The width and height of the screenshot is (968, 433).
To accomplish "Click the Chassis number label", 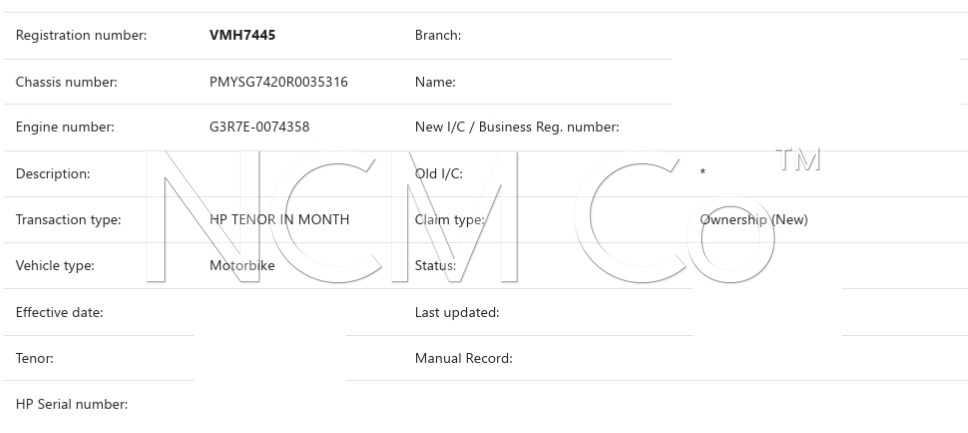I will coord(66,82).
